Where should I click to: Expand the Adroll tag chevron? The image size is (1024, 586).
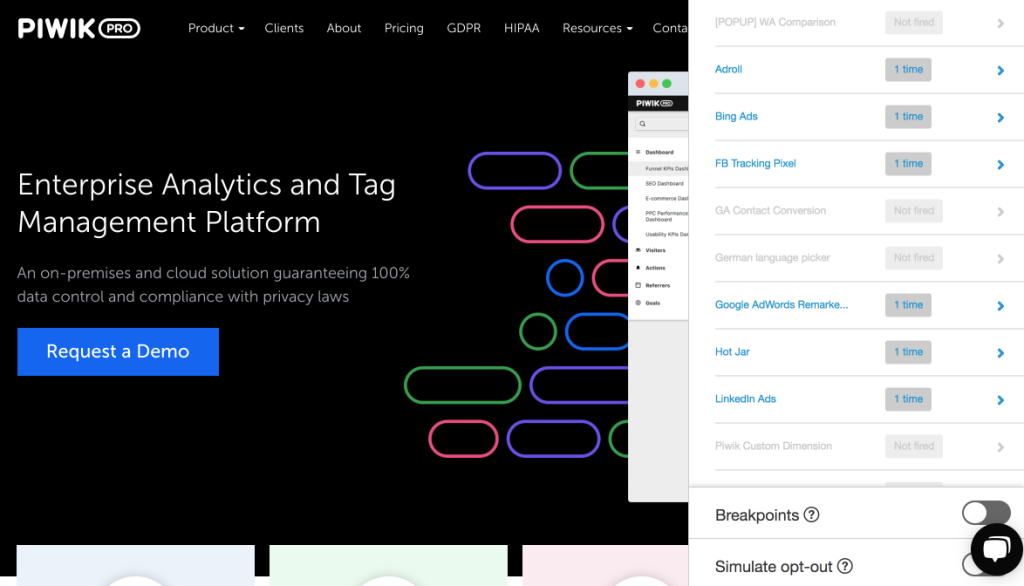click(1000, 70)
